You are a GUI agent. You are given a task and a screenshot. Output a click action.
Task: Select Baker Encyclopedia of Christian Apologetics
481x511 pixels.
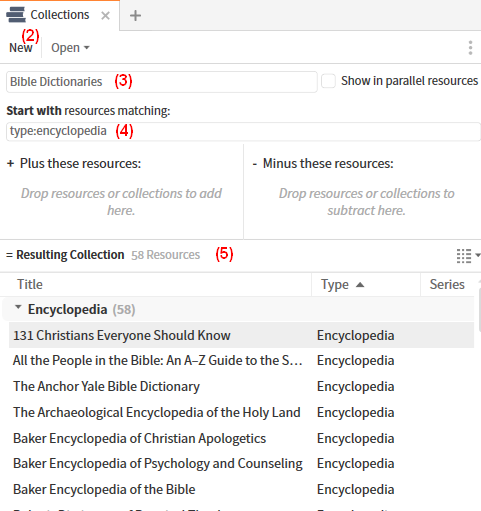pos(241,438)
